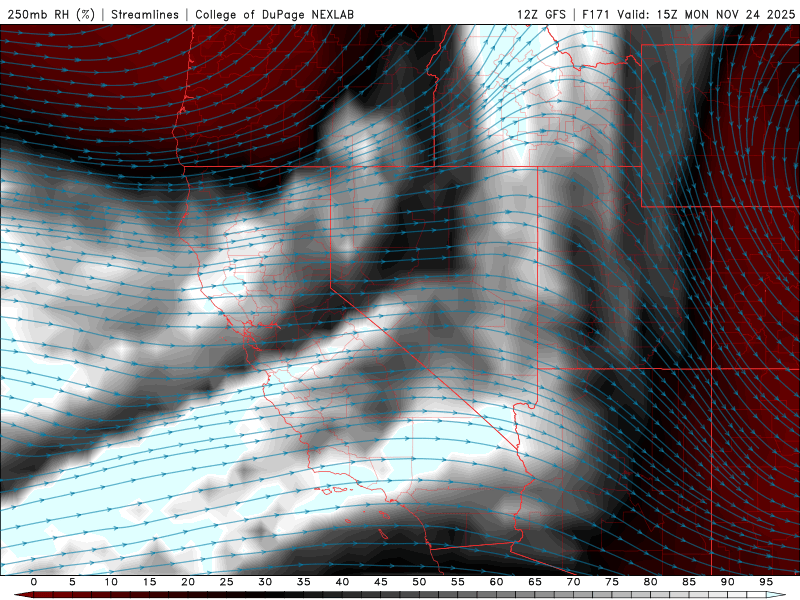The image size is (800, 600).
Task: Select the "40" label on the RH legend
Action: click(342, 582)
